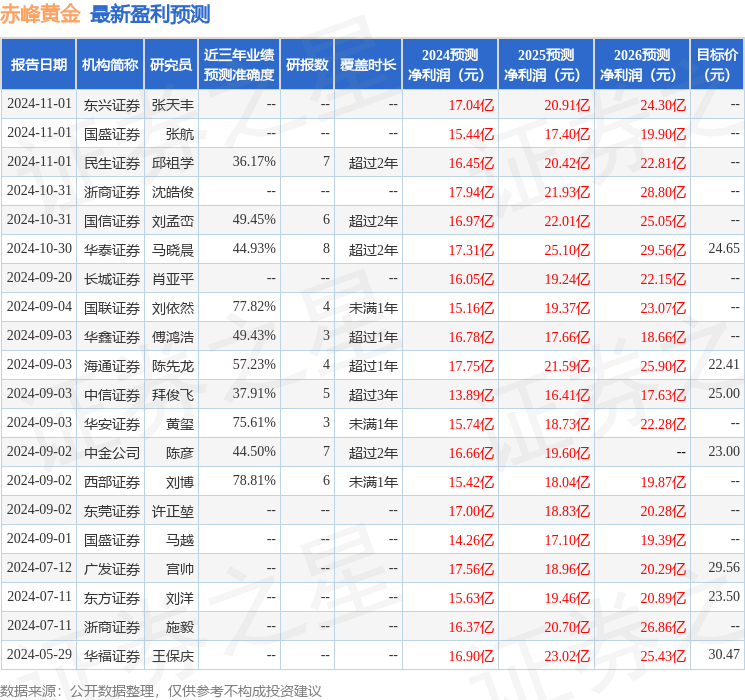Click the 75.61% accuracy value

pos(254,422)
